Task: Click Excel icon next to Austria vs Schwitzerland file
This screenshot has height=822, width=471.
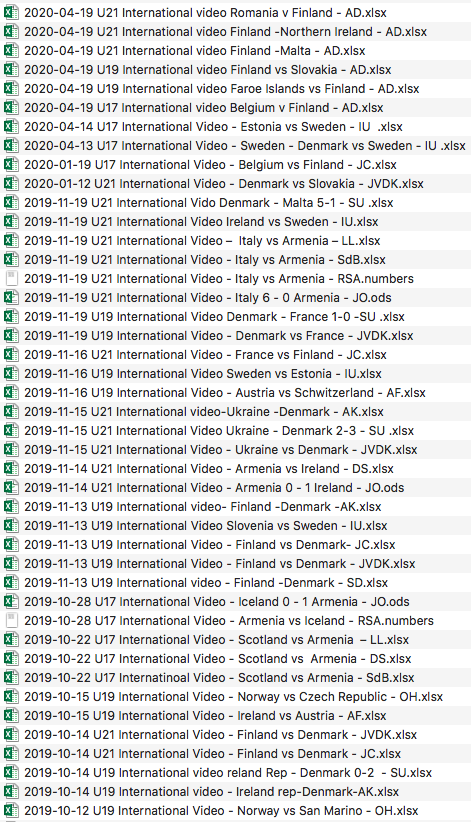Action: 11,393
